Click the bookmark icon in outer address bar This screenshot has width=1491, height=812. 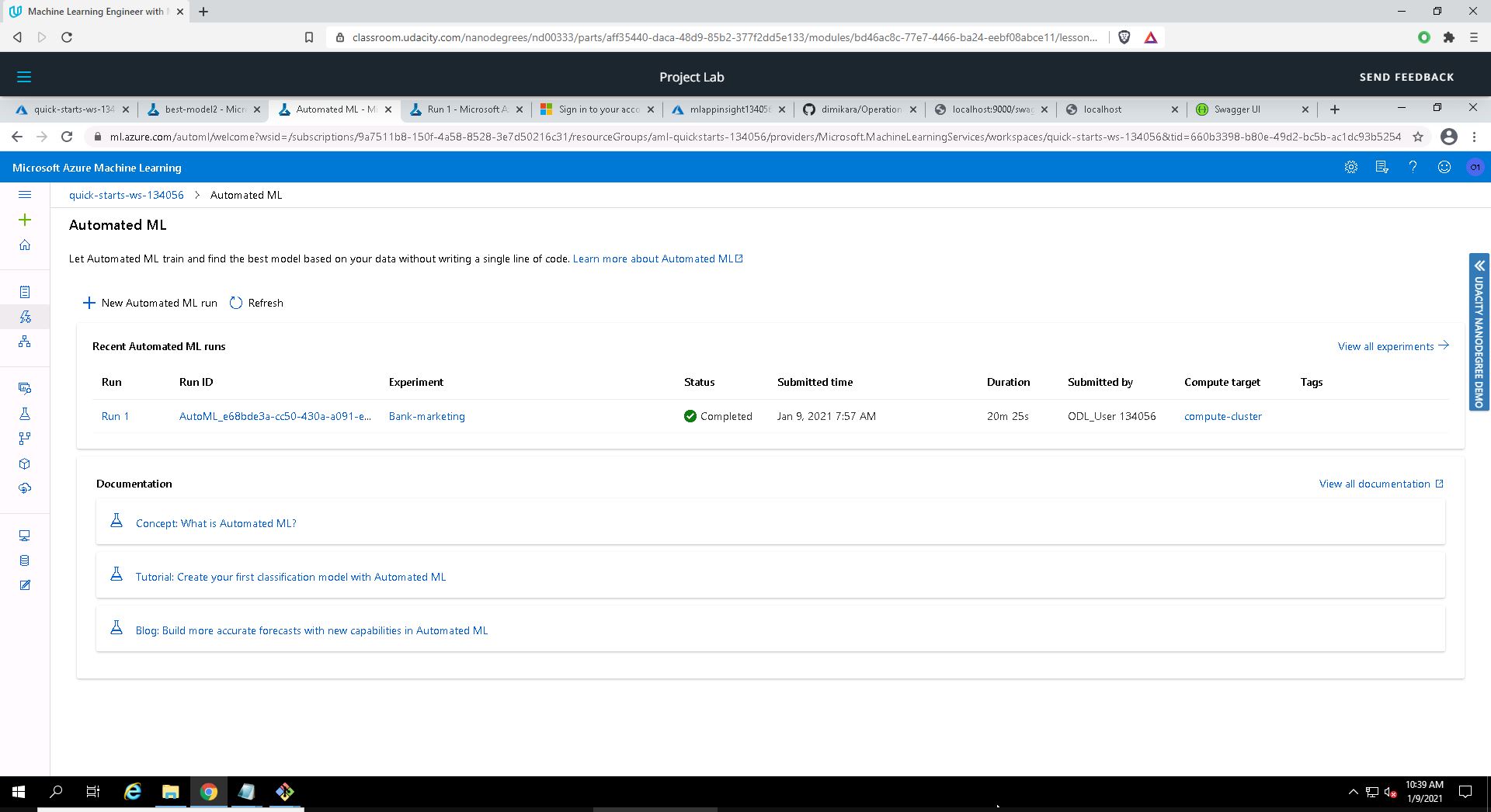[309, 37]
